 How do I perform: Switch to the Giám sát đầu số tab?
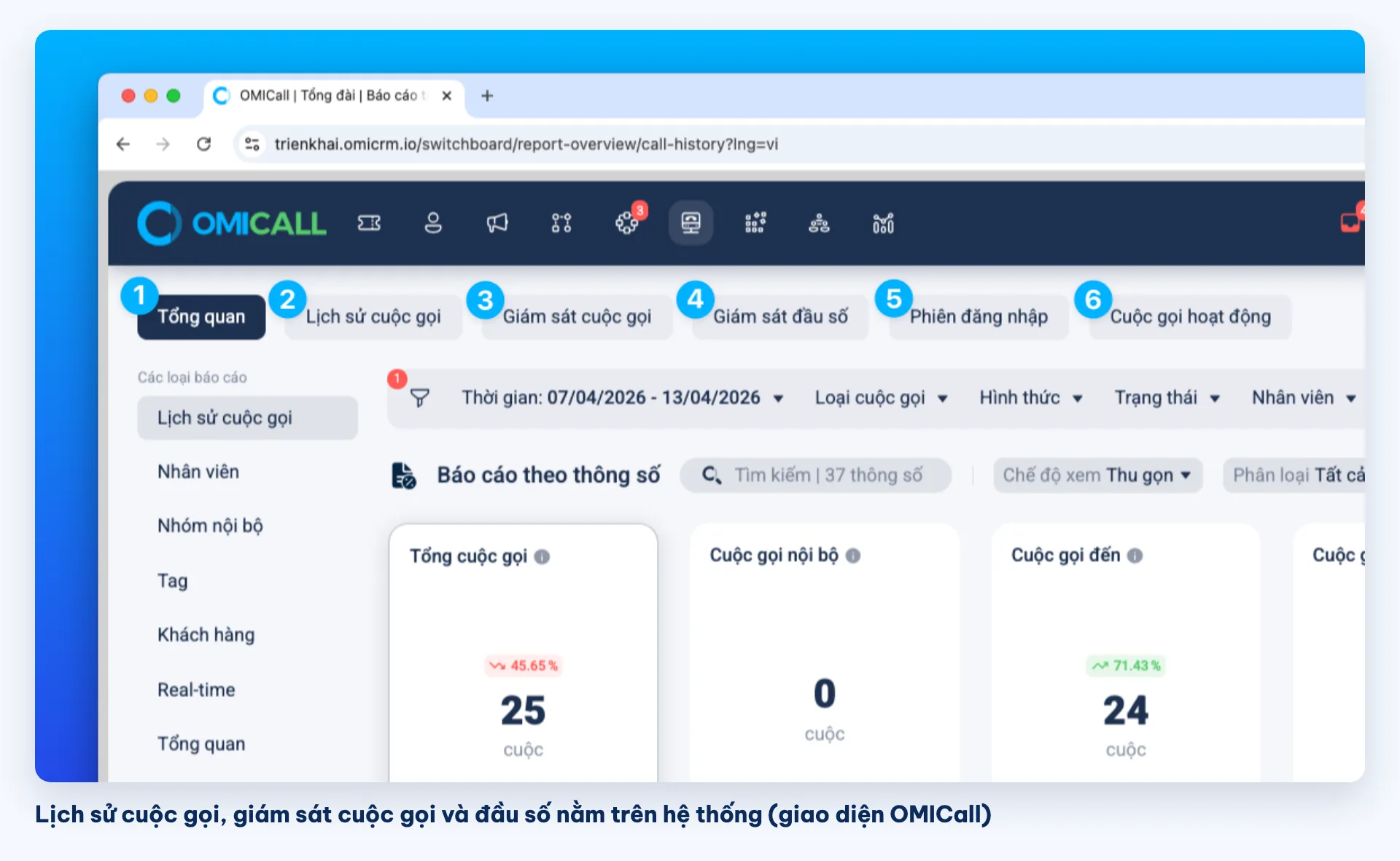click(x=780, y=316)
